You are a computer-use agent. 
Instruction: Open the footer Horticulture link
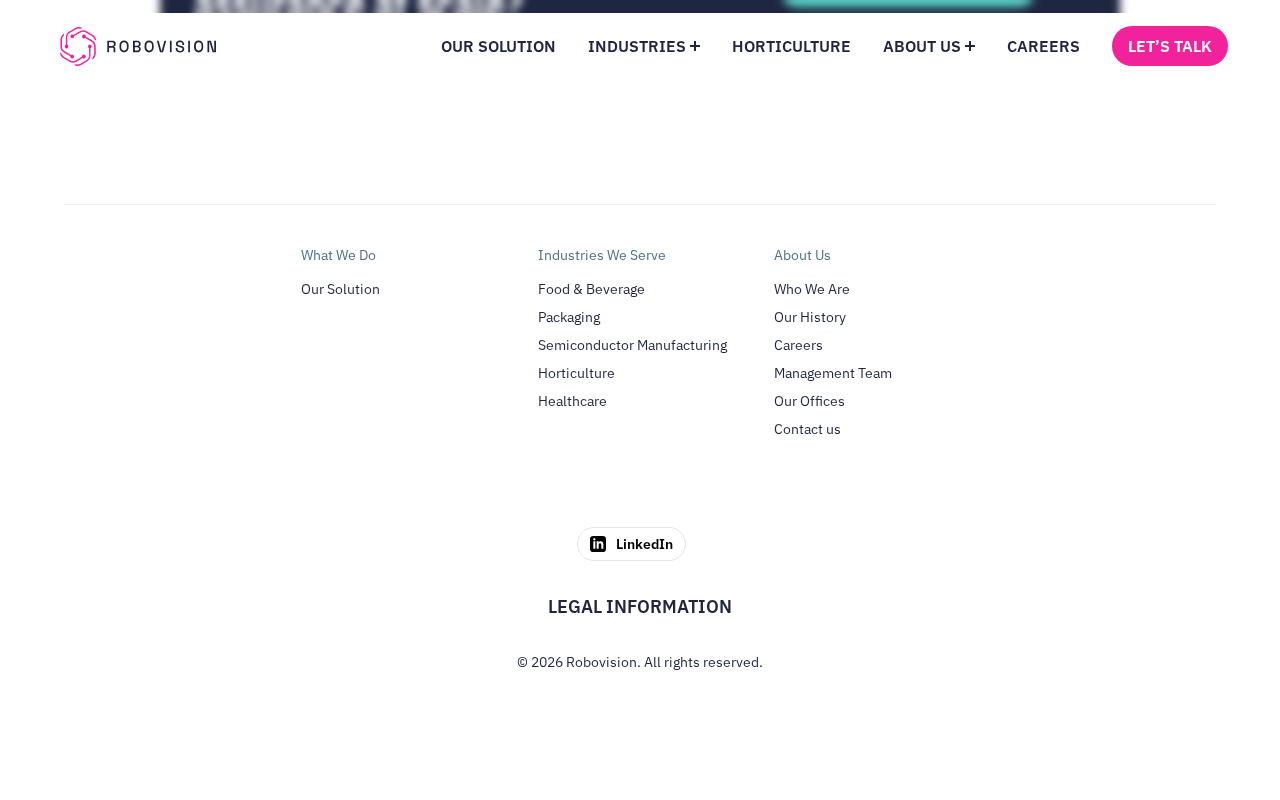click(x=576, y=373)
